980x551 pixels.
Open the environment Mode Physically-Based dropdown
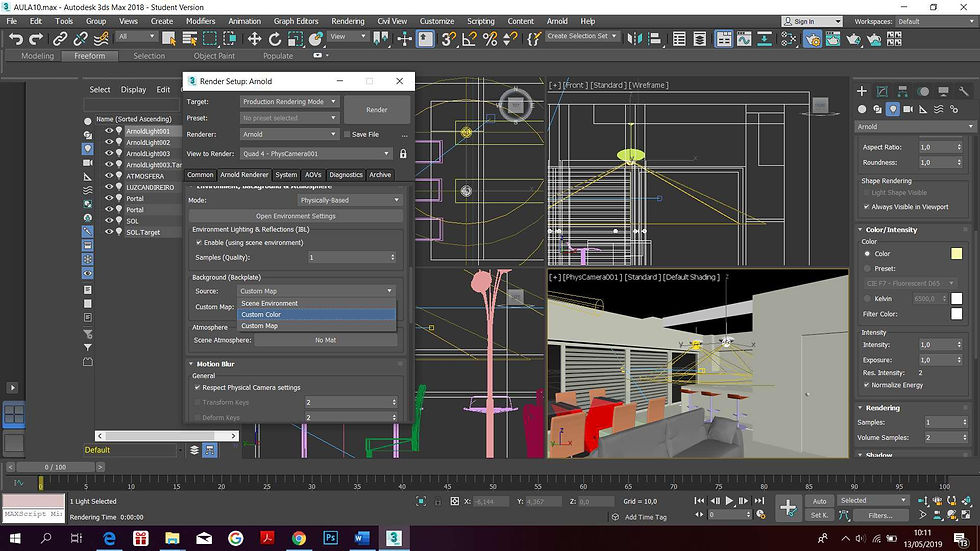[349, 200]
